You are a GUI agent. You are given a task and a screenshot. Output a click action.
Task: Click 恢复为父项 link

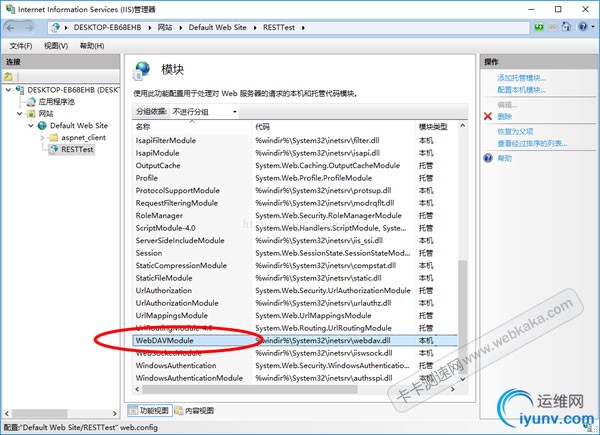[x=515, y=132]
